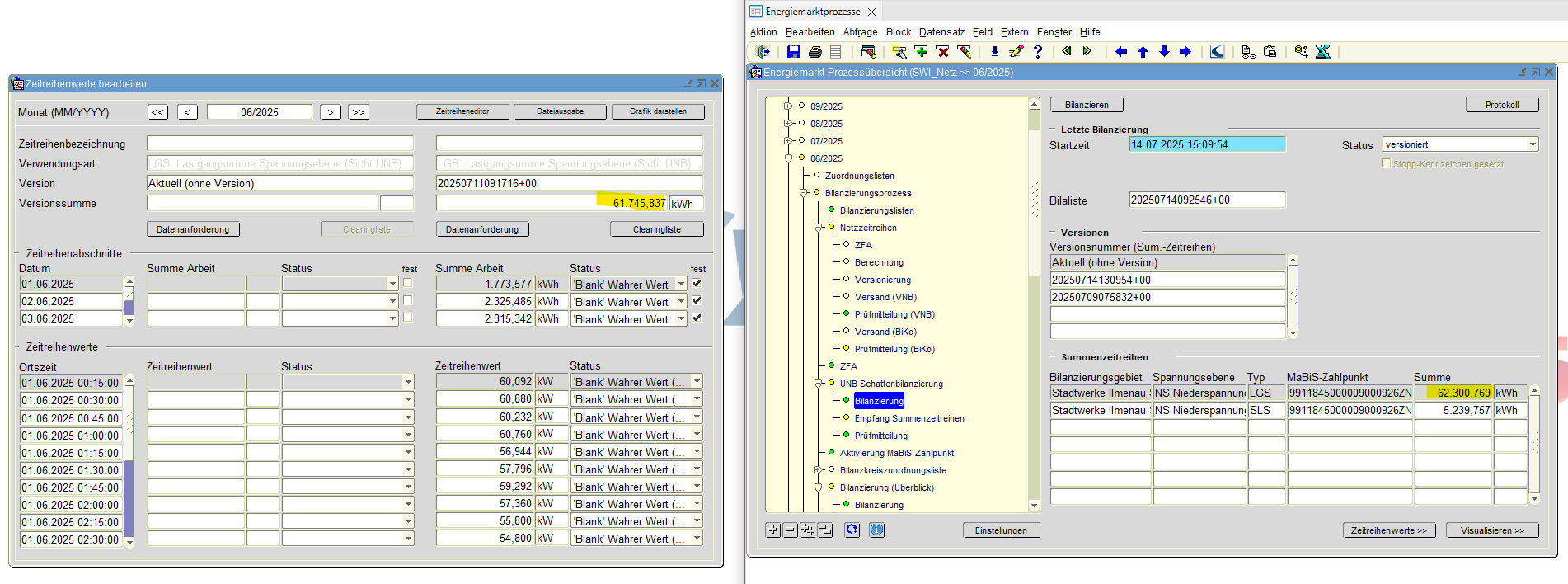Click the Bilanzieren button
1568x584 pixels.
coord(1086,105)
